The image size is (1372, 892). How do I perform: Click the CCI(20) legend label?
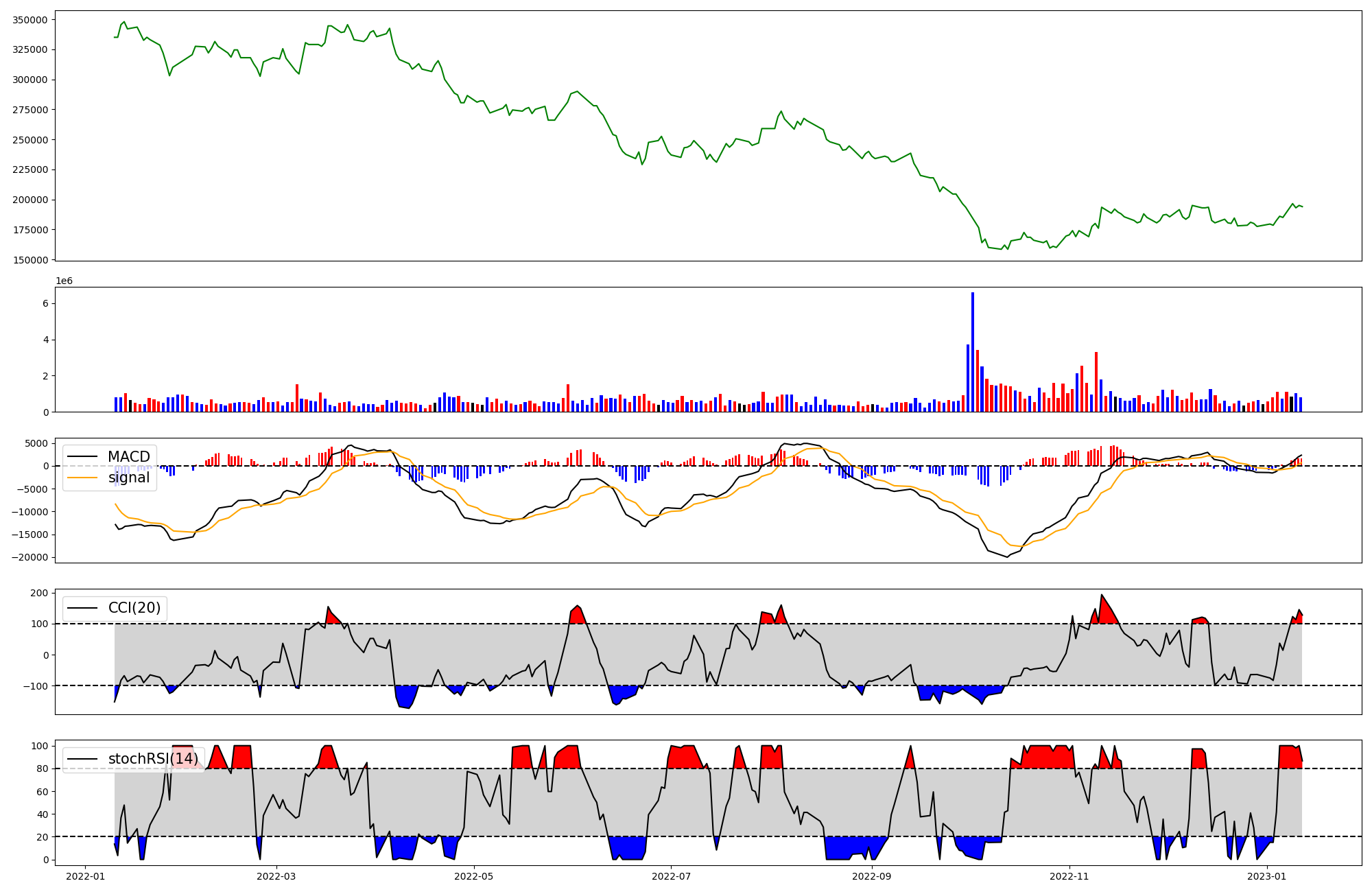pos(134,608)
